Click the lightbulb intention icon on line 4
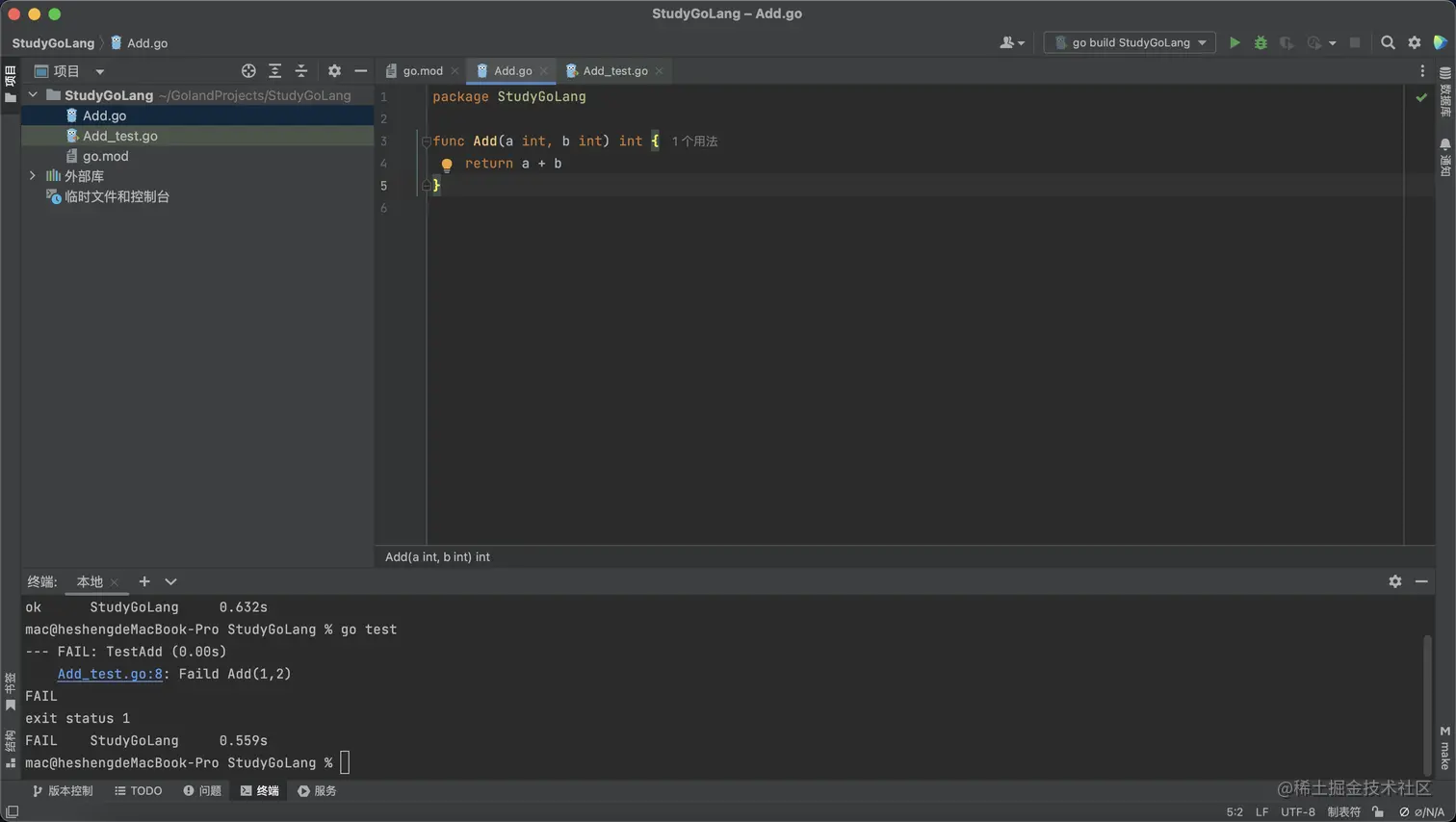1456x822 pixels. tap(447, 165)
